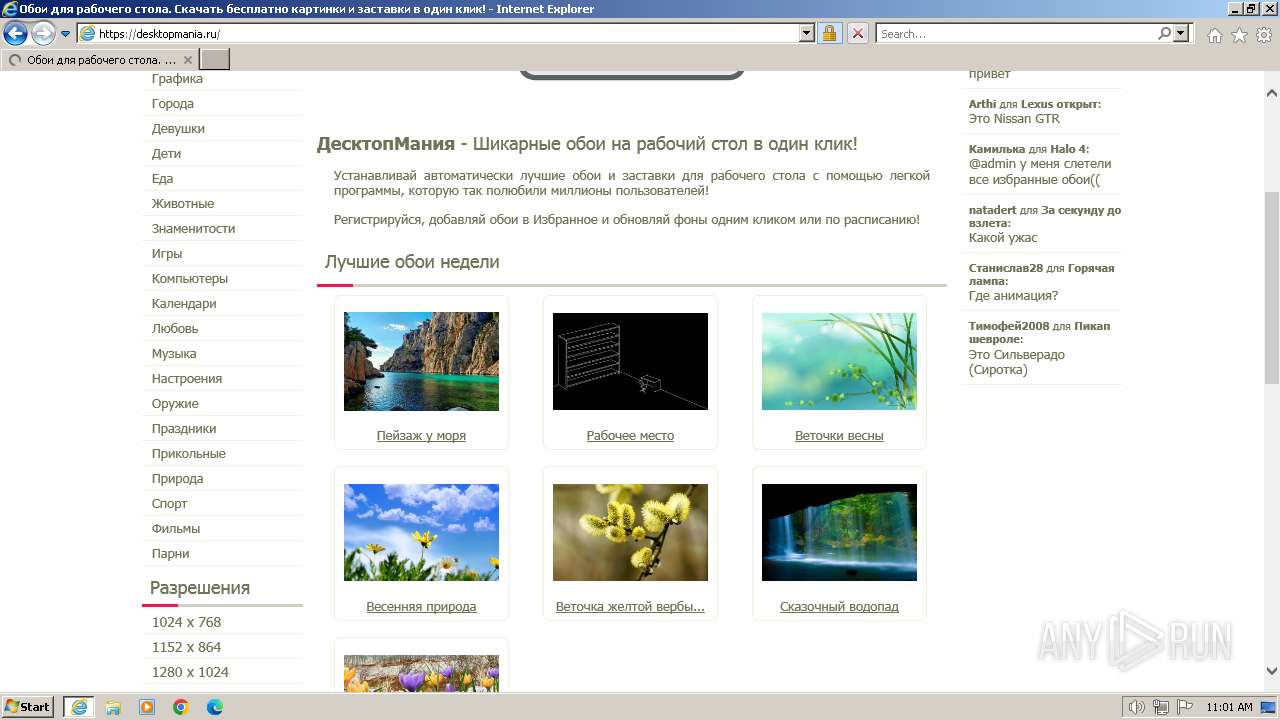Go to the Игры category

coord(167,254)
